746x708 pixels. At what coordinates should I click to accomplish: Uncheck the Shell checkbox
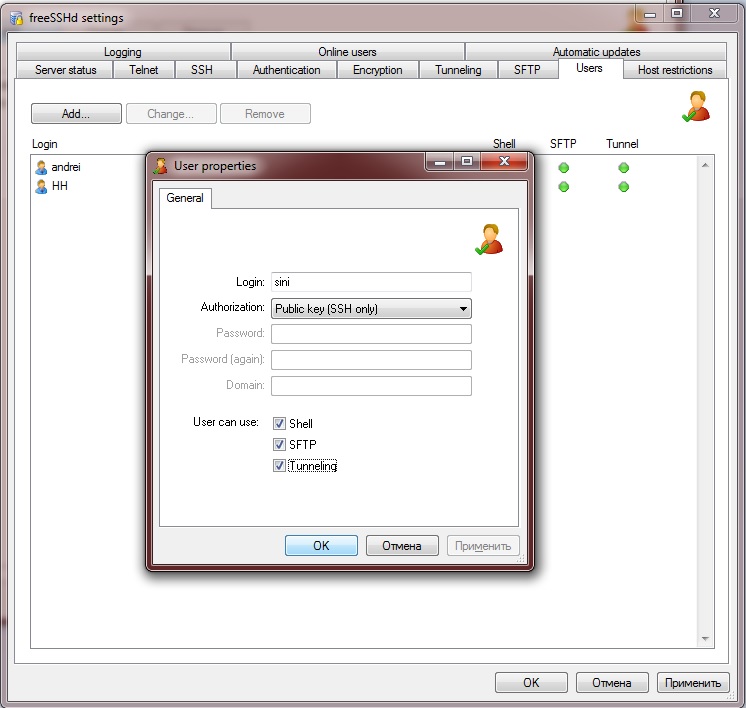click(279, 423)
